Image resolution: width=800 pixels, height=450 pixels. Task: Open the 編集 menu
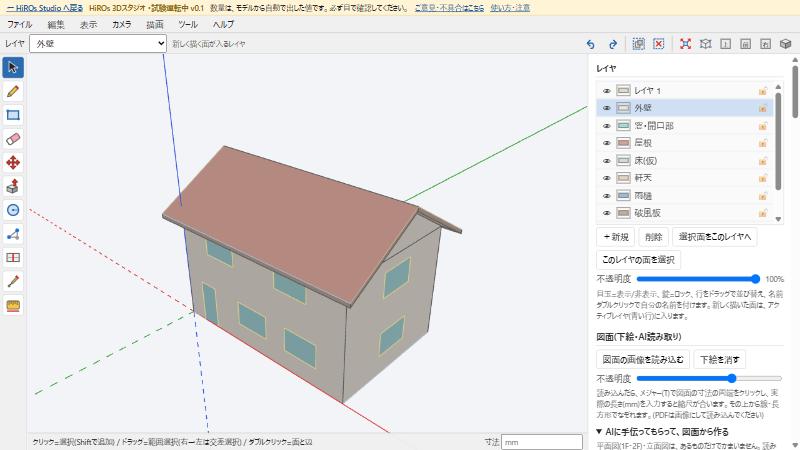coord(56,24)
